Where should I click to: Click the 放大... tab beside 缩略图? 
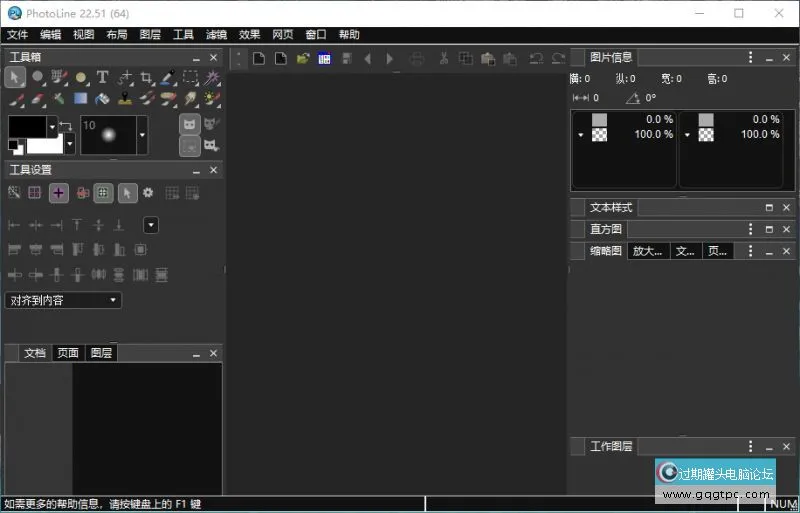[x=647, y=251]
